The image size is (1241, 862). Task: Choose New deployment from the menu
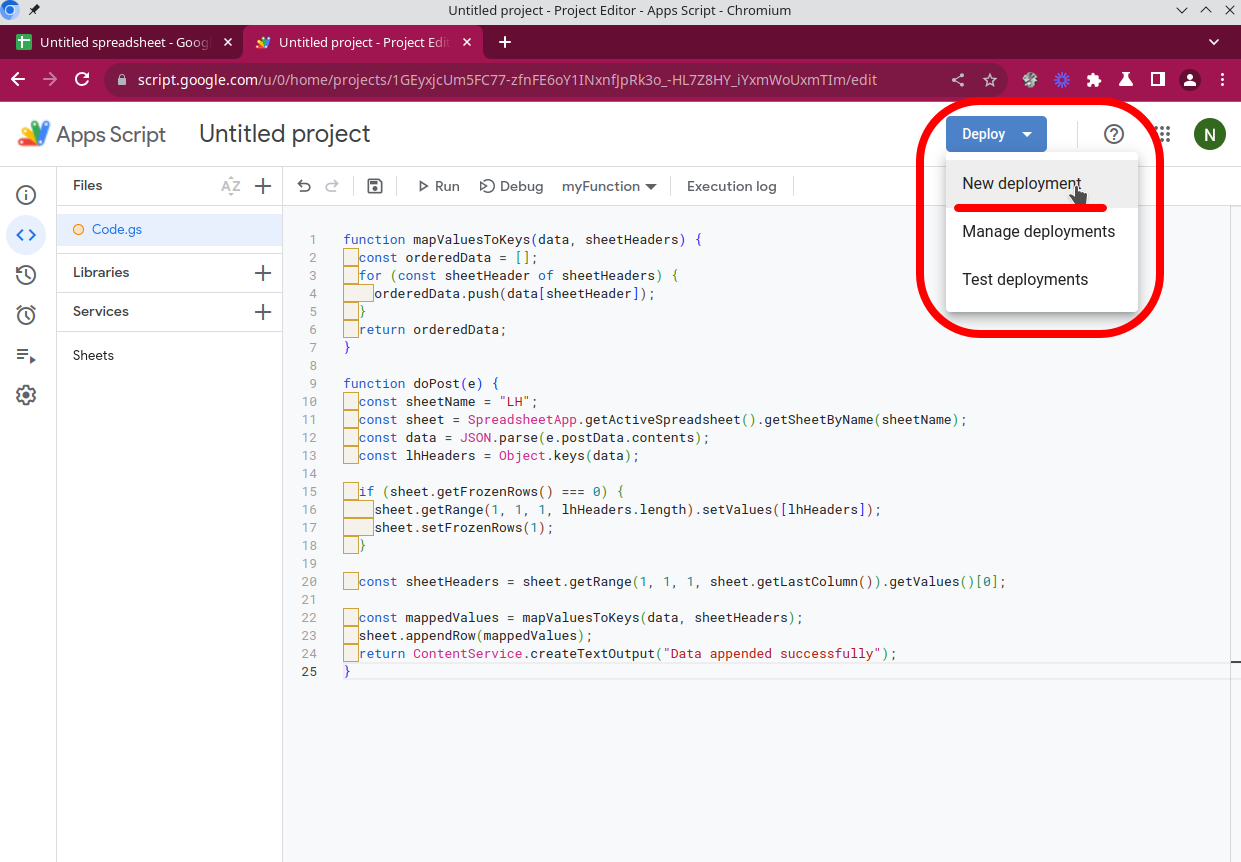(1042, 184)
